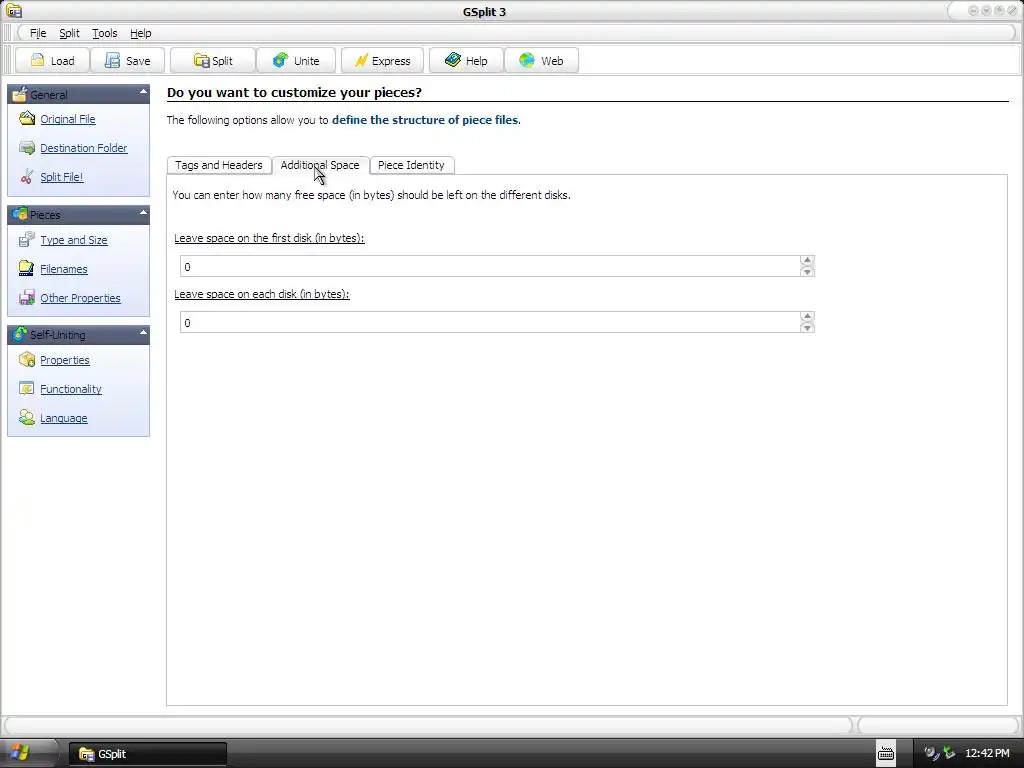Click the Filenames folder icon
Viewport: 1024px width, 768px height.
[27, 268]
